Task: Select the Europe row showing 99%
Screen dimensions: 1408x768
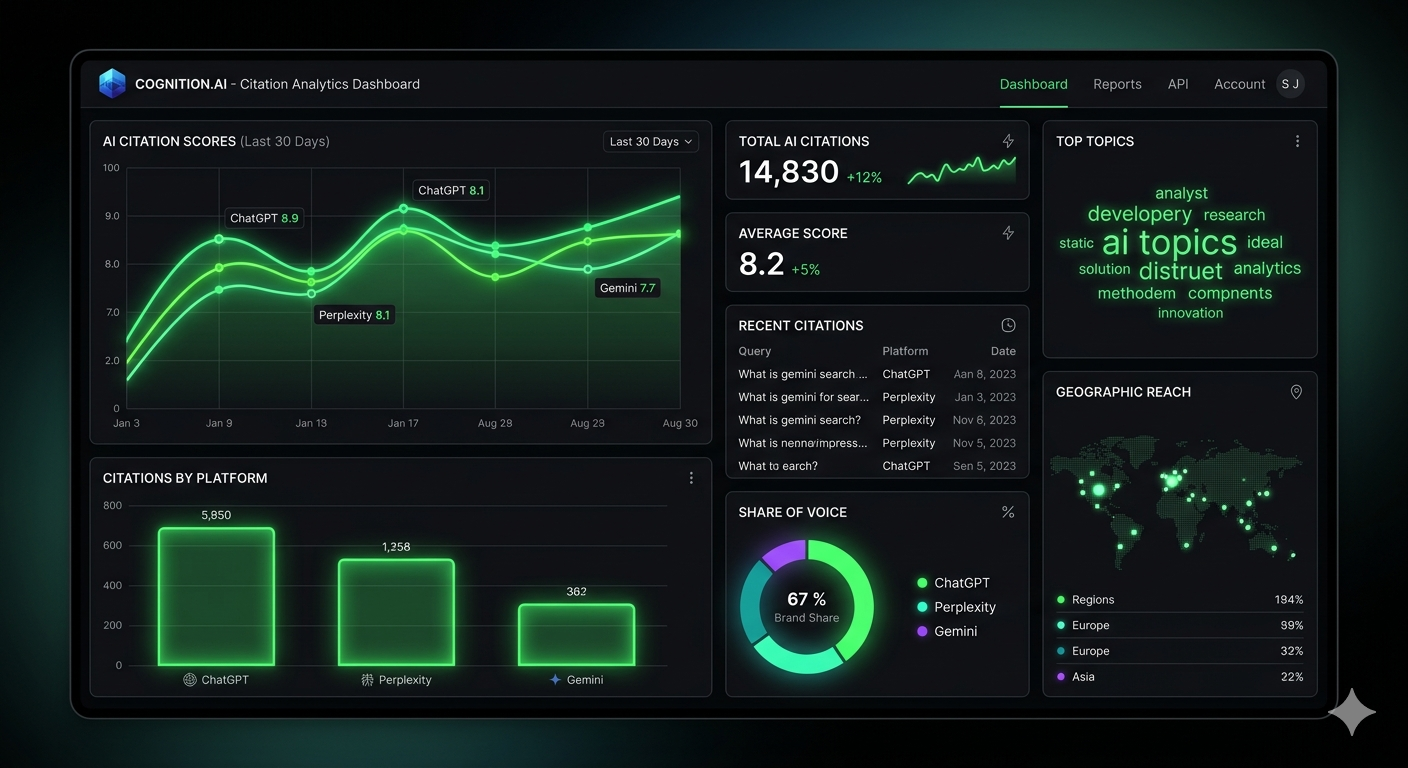Action: pyautogui.click(x=1180, y=625)
